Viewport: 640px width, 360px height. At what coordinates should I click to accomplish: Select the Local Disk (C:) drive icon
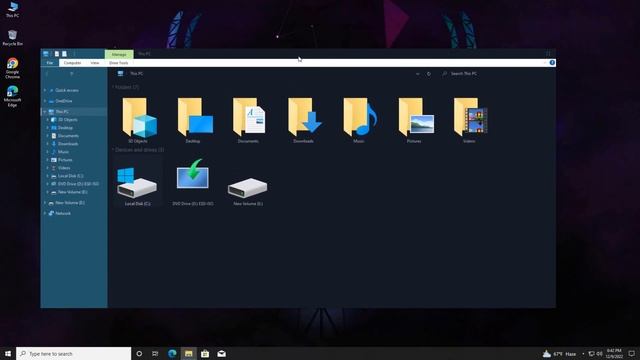[x=137, y=182]
